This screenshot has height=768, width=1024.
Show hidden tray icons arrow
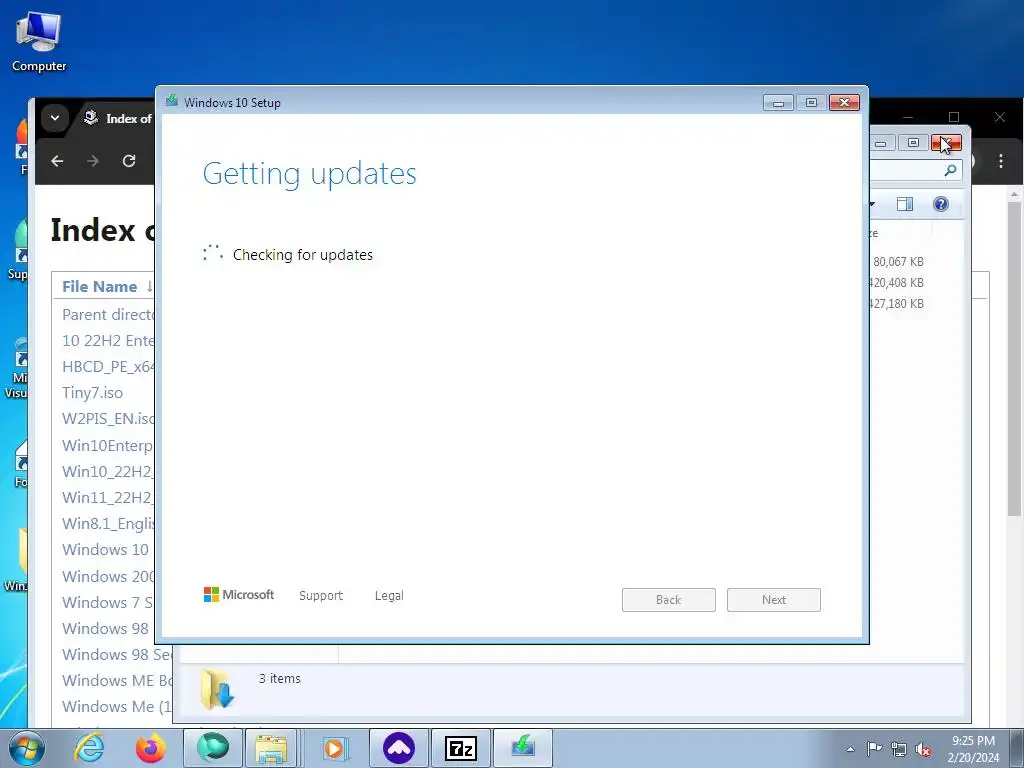tap(850, 749)
